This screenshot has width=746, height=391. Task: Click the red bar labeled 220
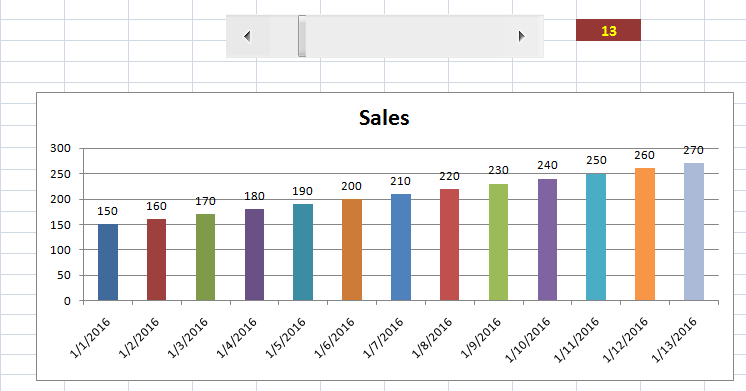450,244
